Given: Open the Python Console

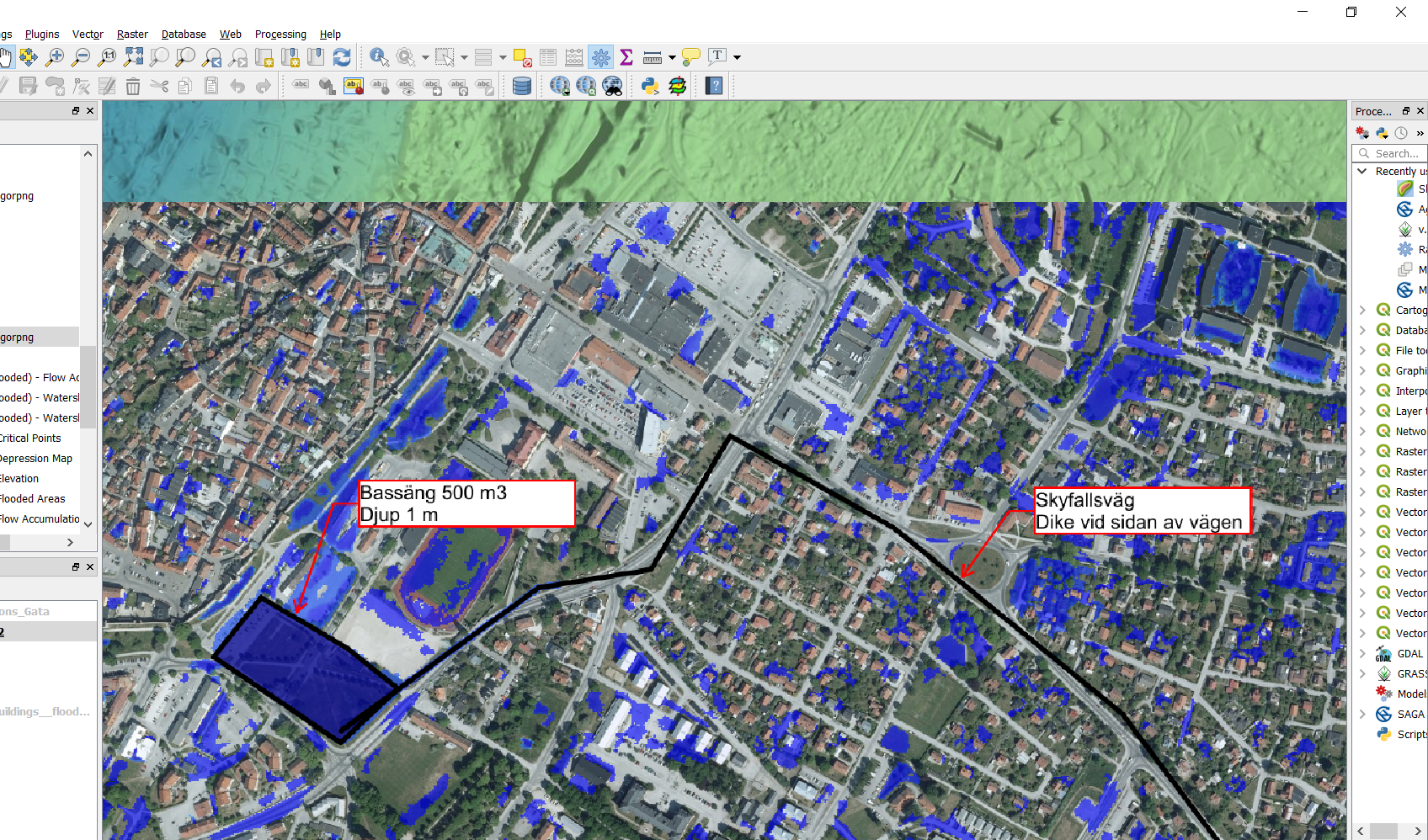Looking at the screenshot, I should point(650,86).
